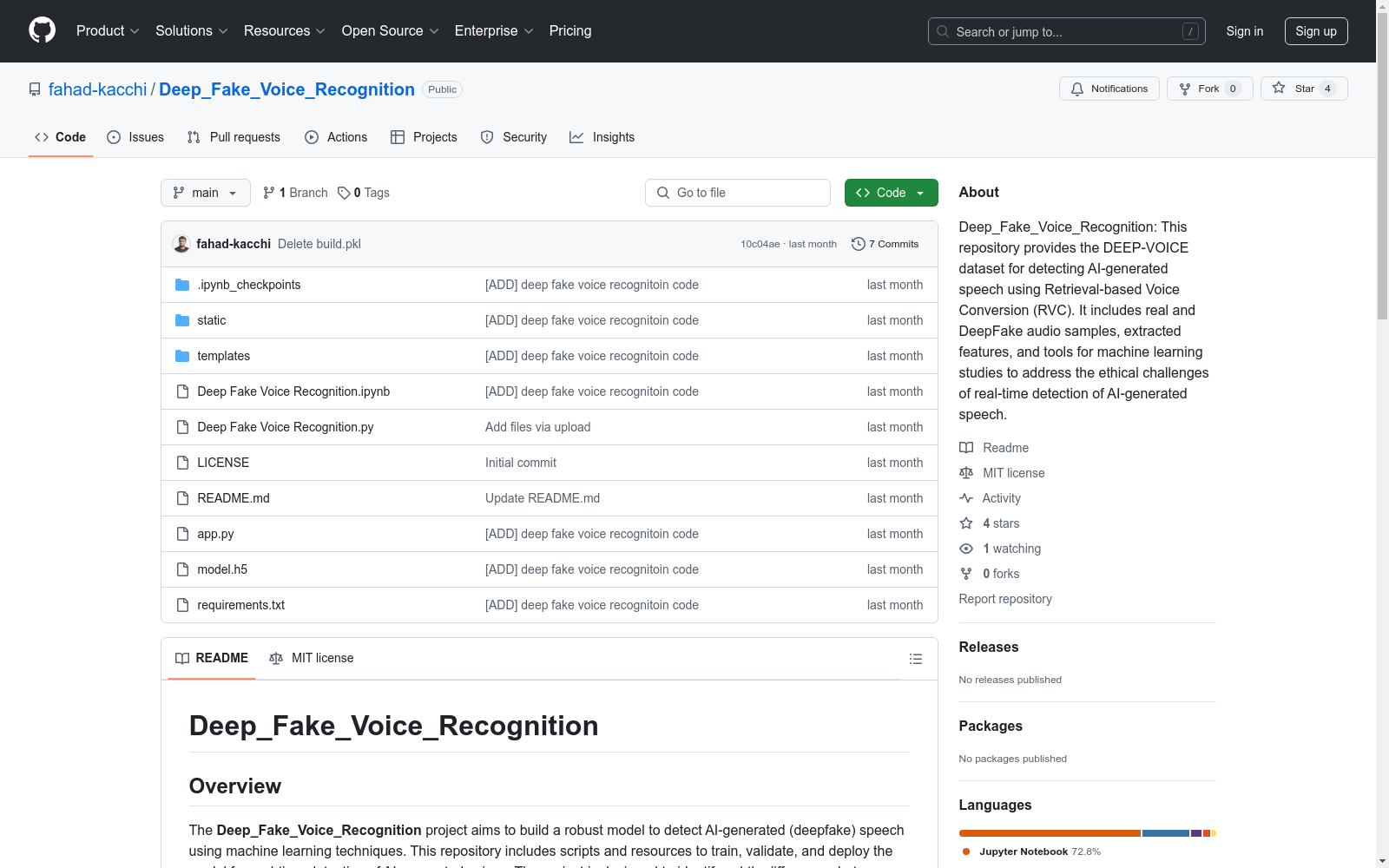The height and width of the screenshot is (868, 1389).
Task: Click the blue segment of the languages bar
Action: [1166, 833]
